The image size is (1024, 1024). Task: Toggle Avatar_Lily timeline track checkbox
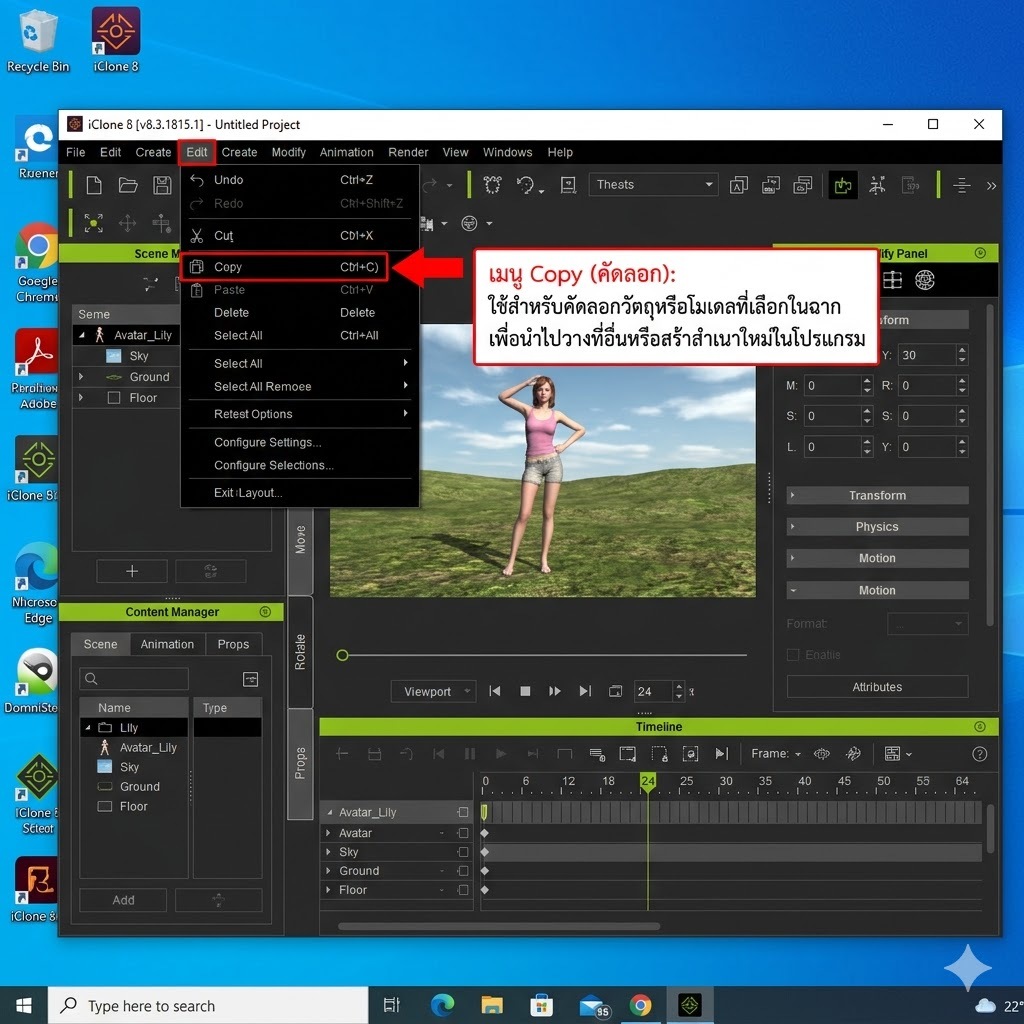tap(463, 812)
